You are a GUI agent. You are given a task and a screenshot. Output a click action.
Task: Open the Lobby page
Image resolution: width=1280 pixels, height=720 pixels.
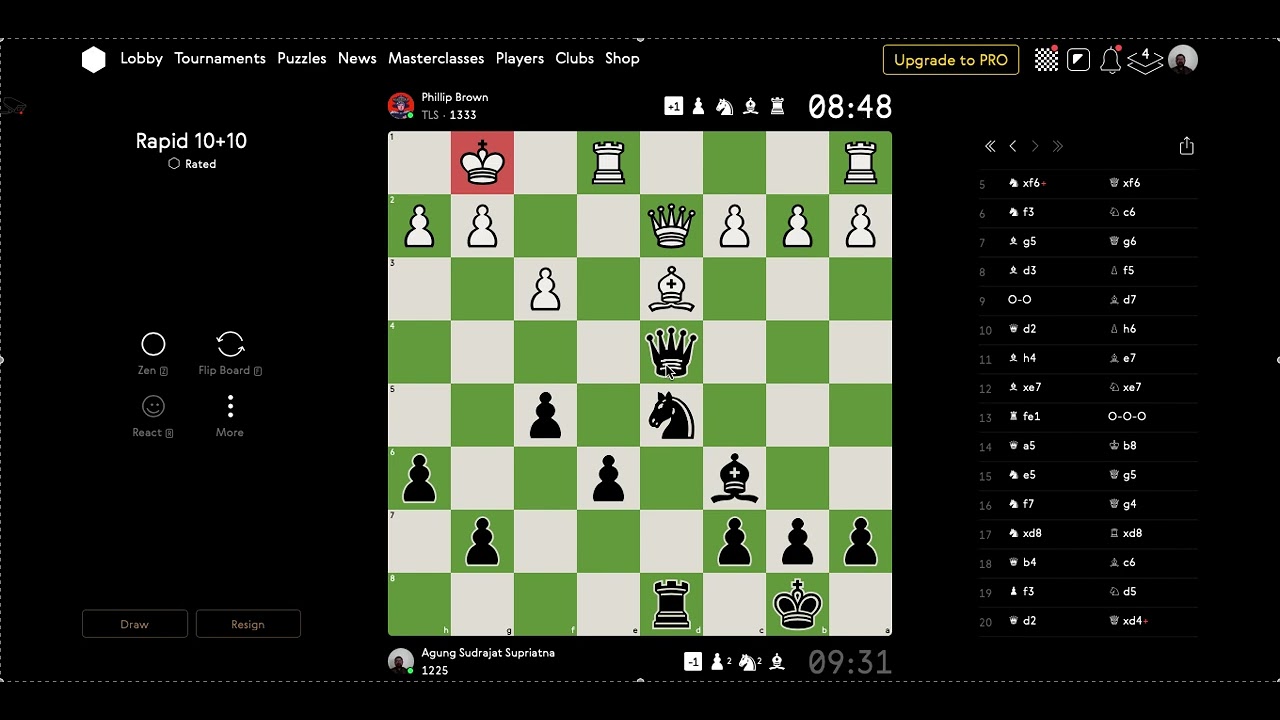pos(141,58)
